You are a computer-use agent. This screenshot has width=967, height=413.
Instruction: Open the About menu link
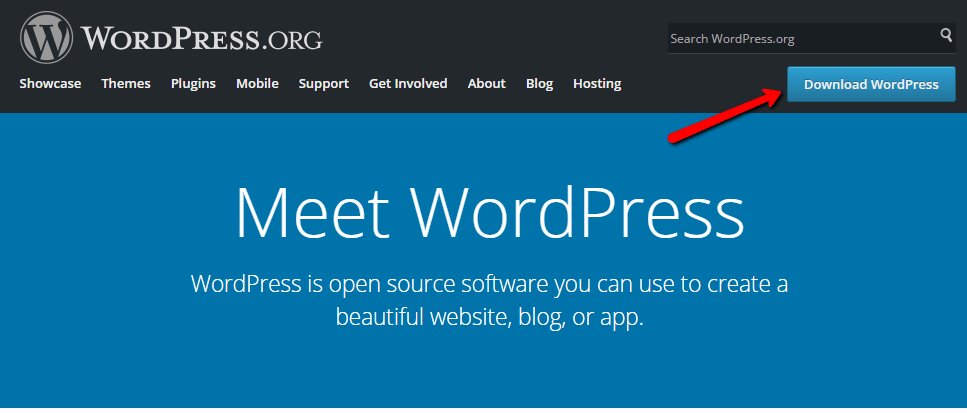[486, 84]
